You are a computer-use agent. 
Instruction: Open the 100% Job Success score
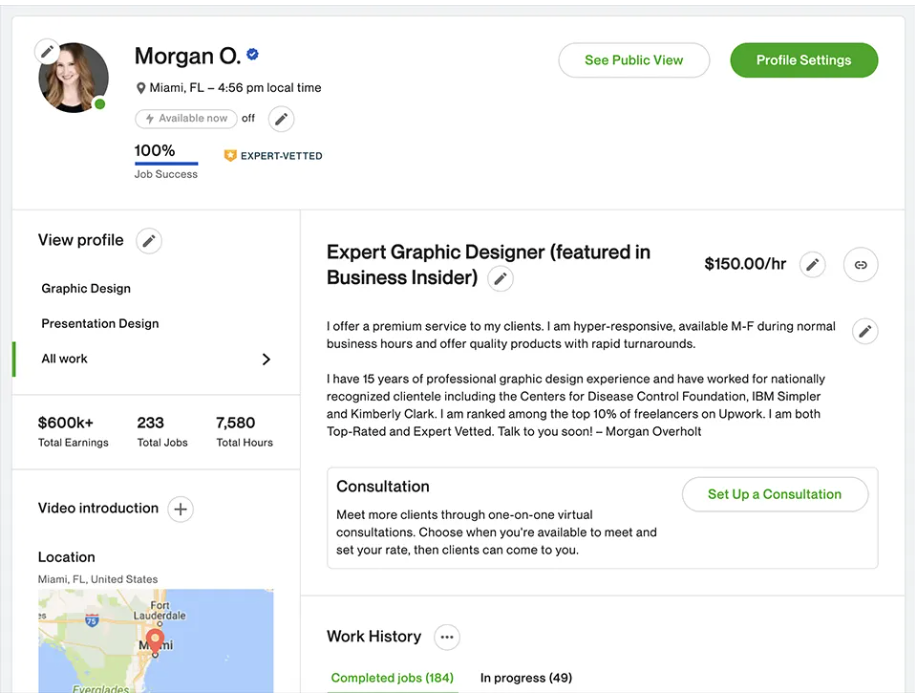(166, 161)
